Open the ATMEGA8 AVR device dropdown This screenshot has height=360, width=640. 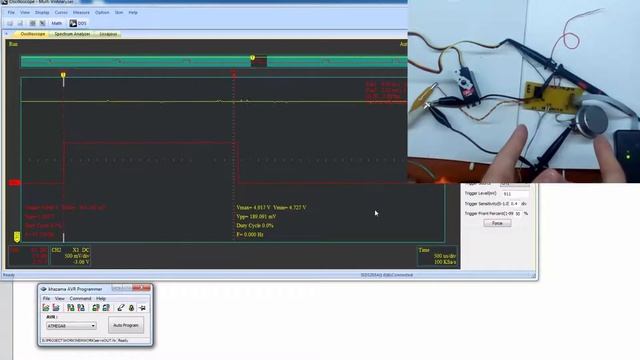(x=71, y=326)
